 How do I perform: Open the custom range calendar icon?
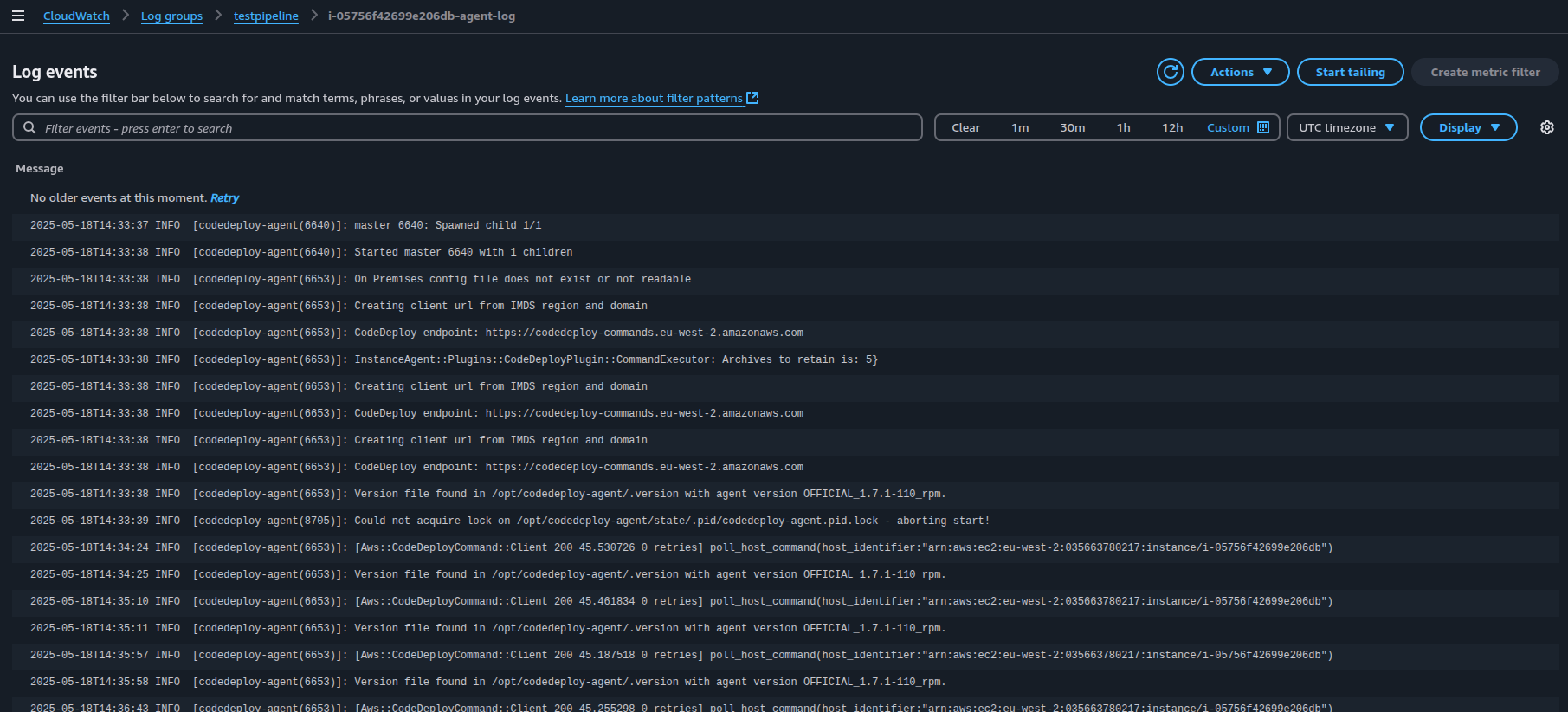[1263, 127]
